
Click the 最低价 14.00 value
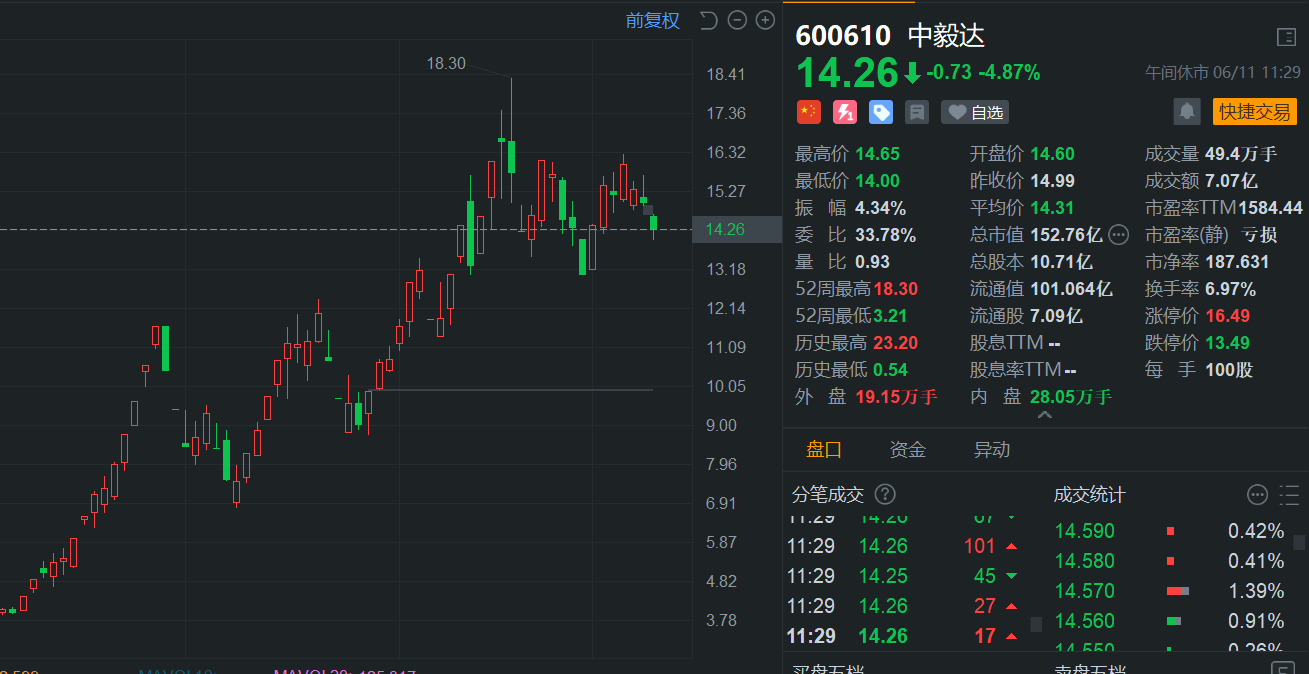tap(877, 181)
